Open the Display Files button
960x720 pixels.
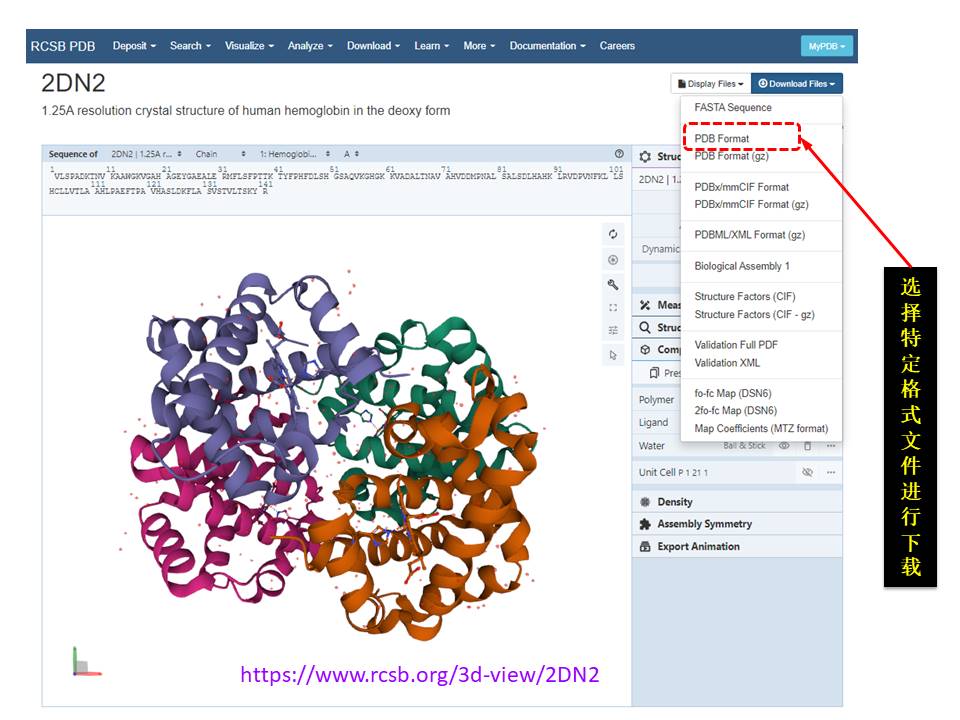pos(711,84)
